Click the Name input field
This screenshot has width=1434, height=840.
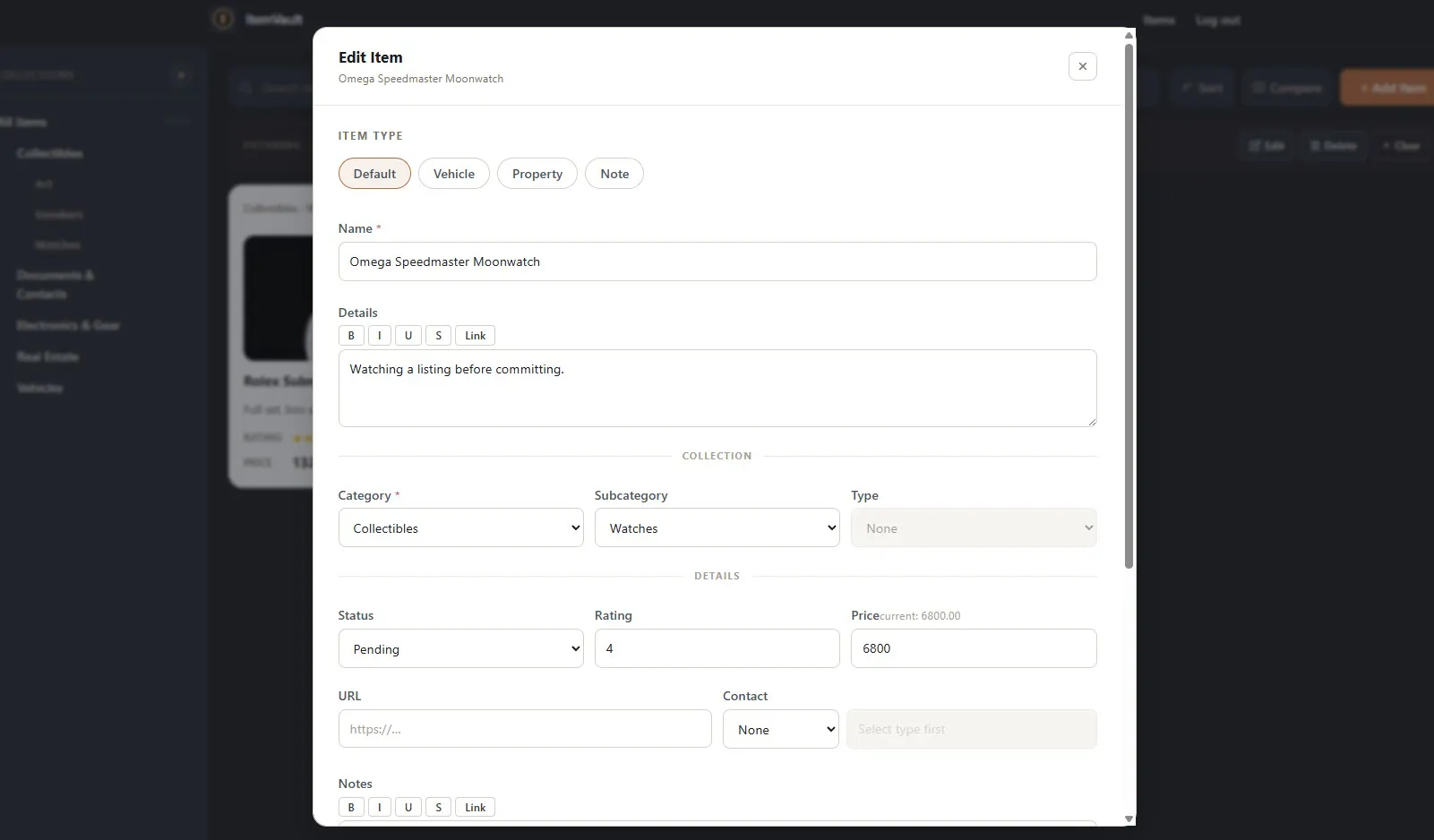tap(717, 261)
